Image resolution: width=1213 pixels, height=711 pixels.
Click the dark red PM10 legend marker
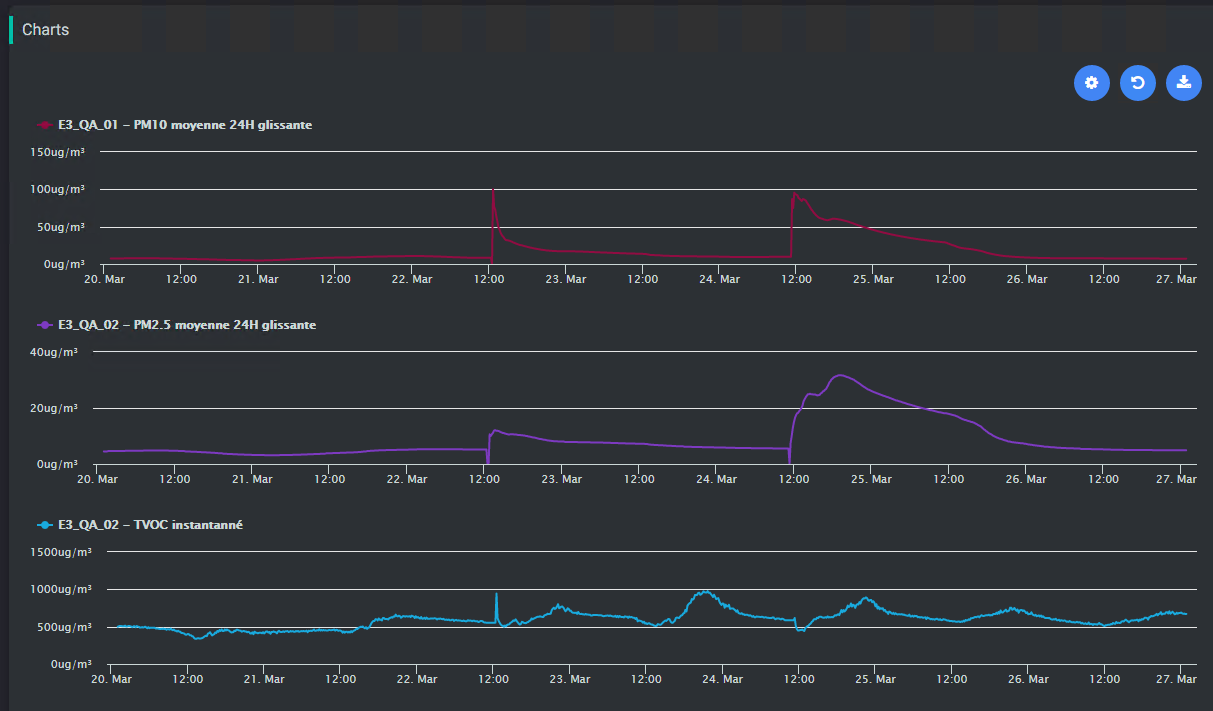coord(44,125)
